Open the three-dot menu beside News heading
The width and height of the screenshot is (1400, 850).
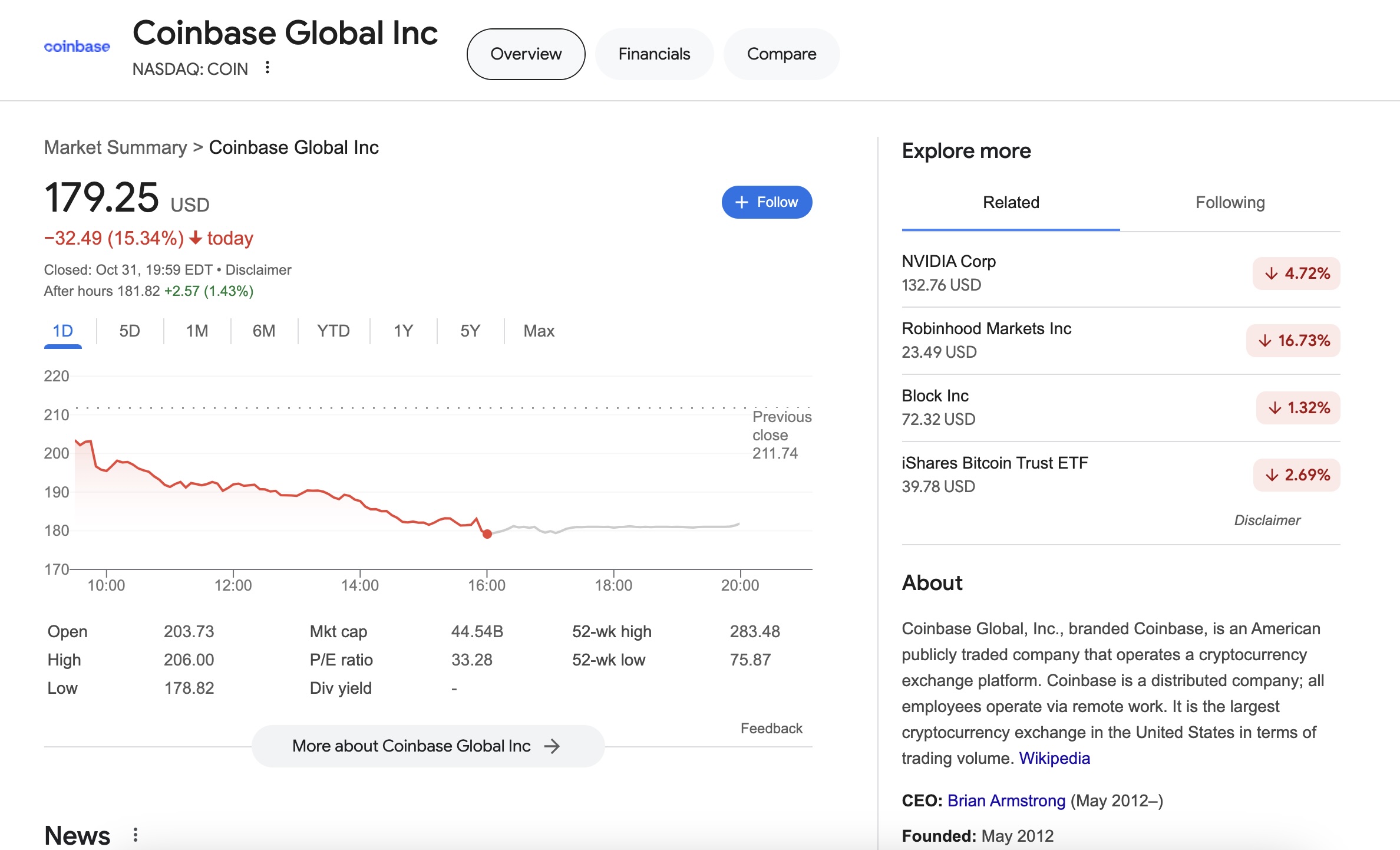pyautogui.click(x=136, y=835)
